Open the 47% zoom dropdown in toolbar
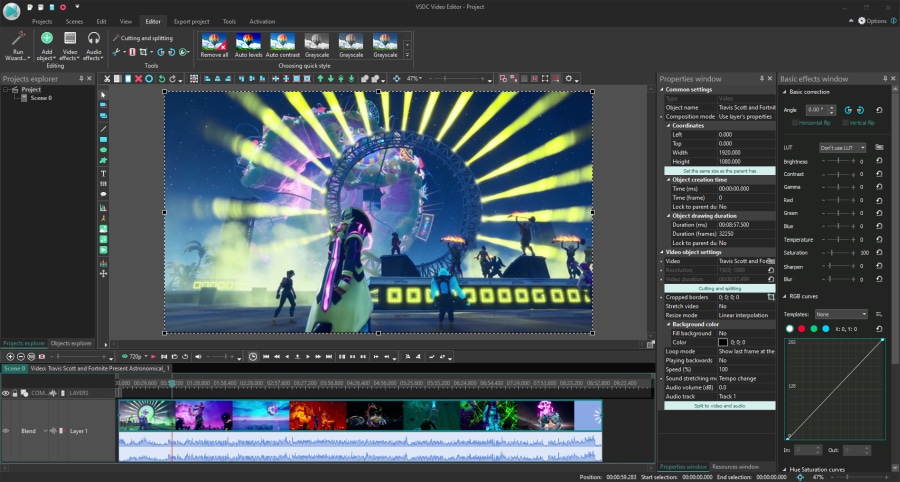The height and width of the screenshot is (482, 900). (x=414, y=79)
